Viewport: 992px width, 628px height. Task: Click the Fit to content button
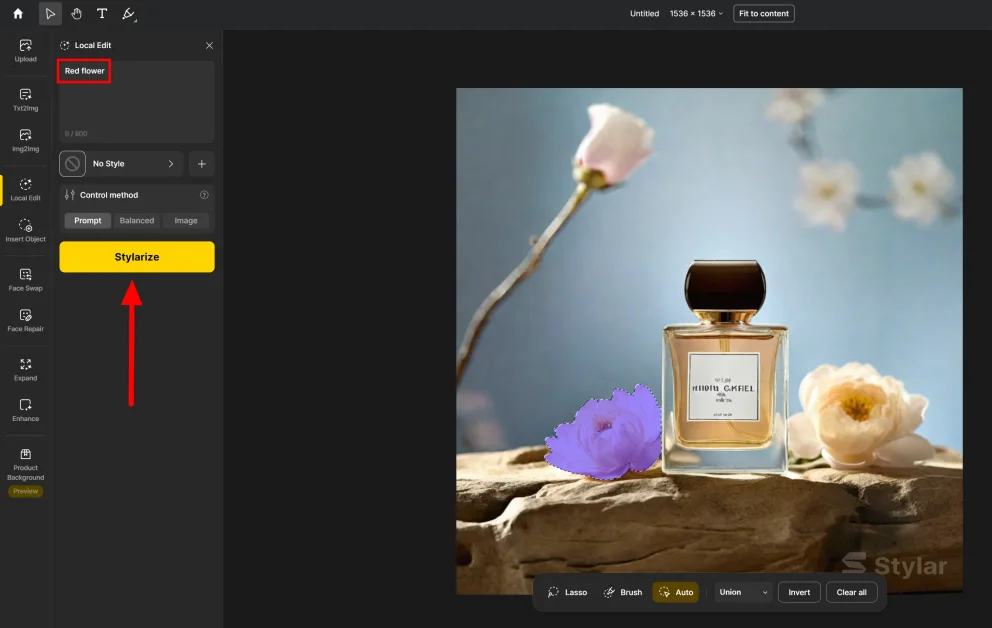pyautogui.click(x=764, y=14)
